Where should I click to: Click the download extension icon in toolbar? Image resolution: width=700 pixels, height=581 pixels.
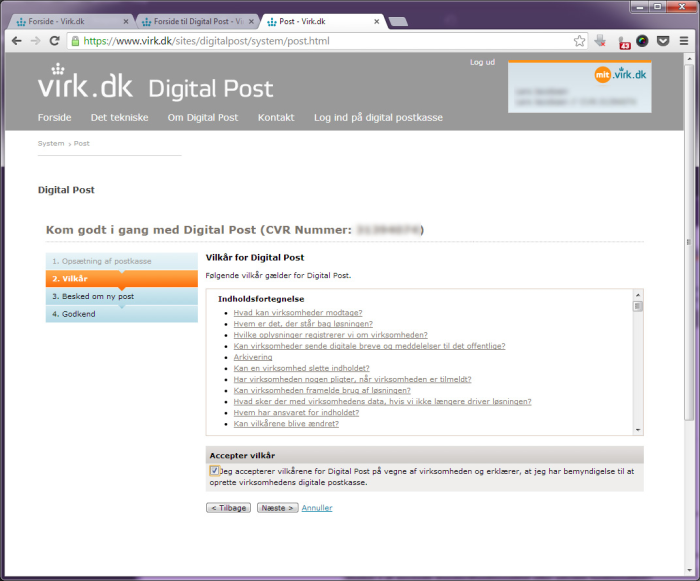[x=600, y=41]
